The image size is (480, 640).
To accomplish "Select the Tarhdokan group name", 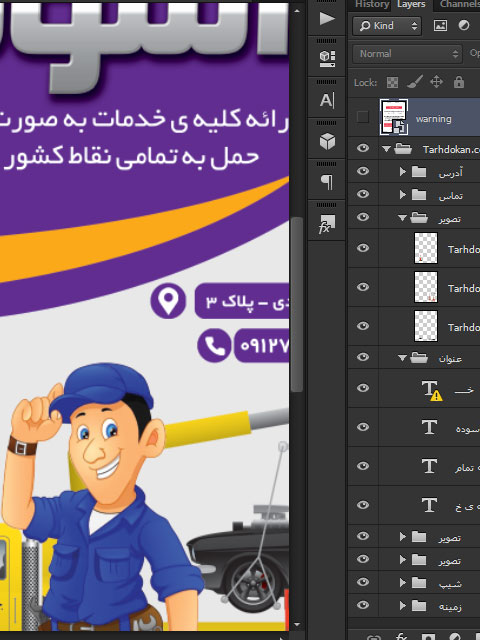I will 451,149.
